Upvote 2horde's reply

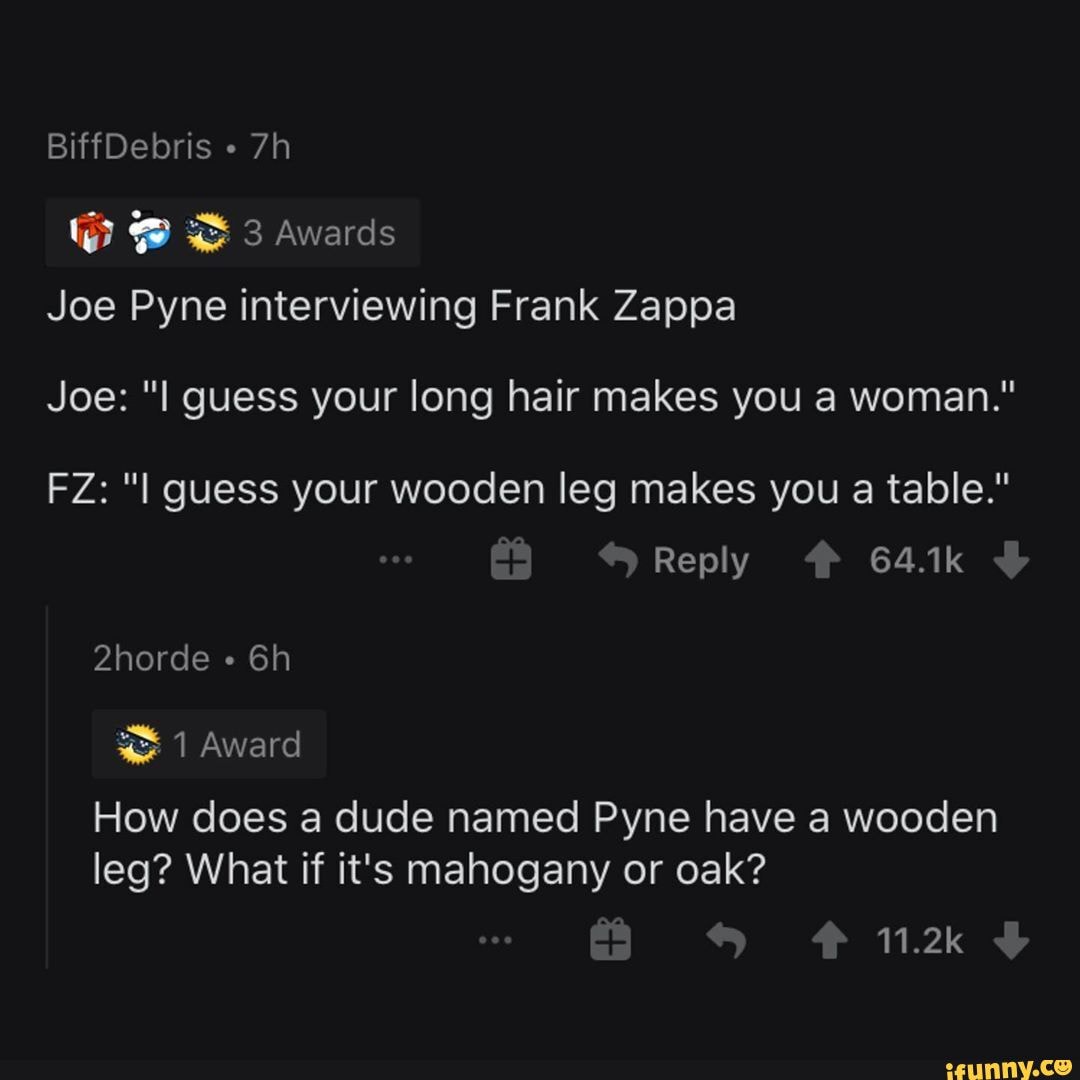(829, 940)
